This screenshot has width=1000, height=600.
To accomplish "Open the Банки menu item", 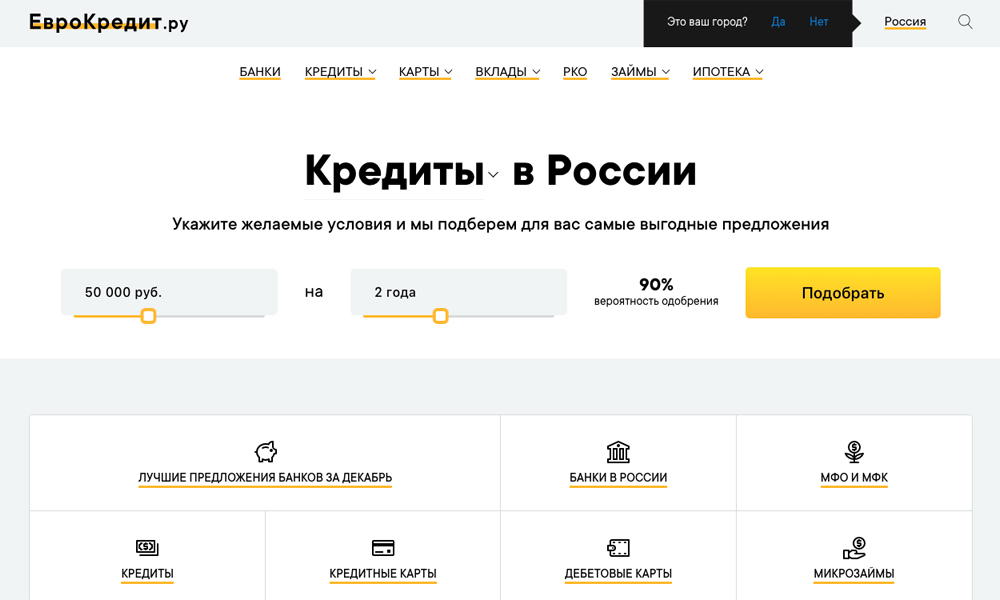I will (260, 72).
